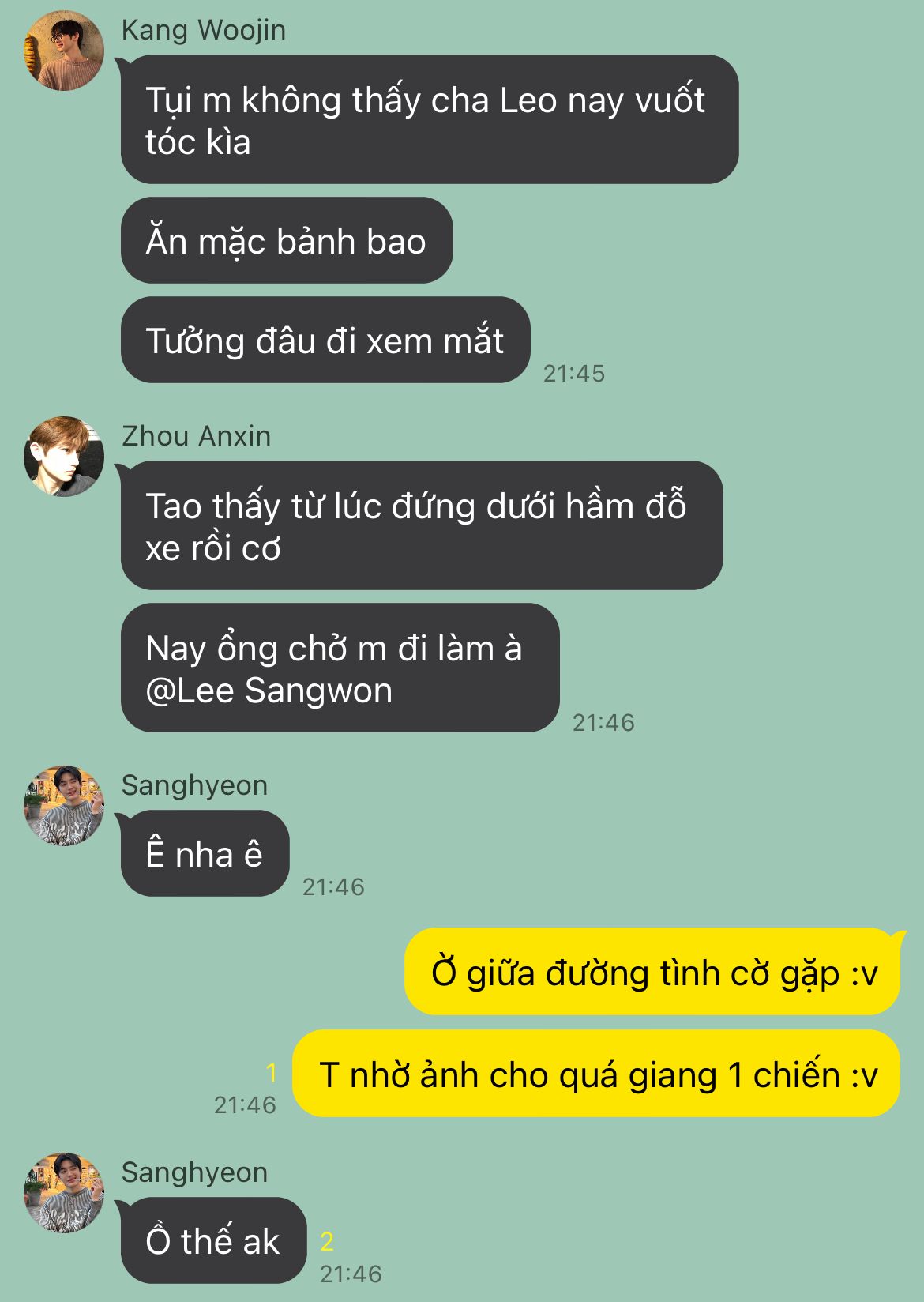Open the first Sanghyeon avatar above Ê nha ê
Image resolution: width=924 pixels, height=1302 pixels.
[65, 806]
